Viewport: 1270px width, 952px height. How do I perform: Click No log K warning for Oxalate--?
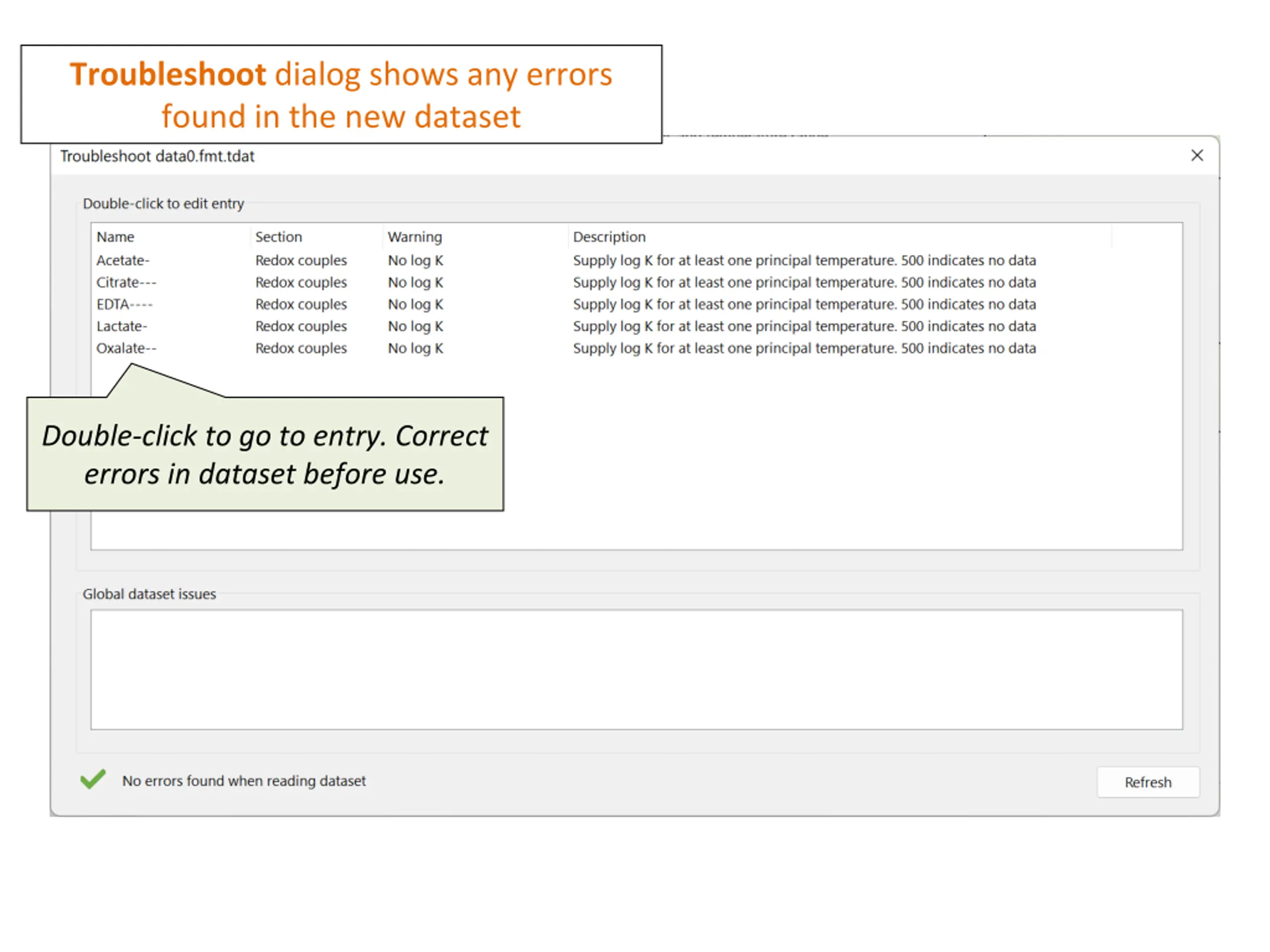click(x=416, y=348)
